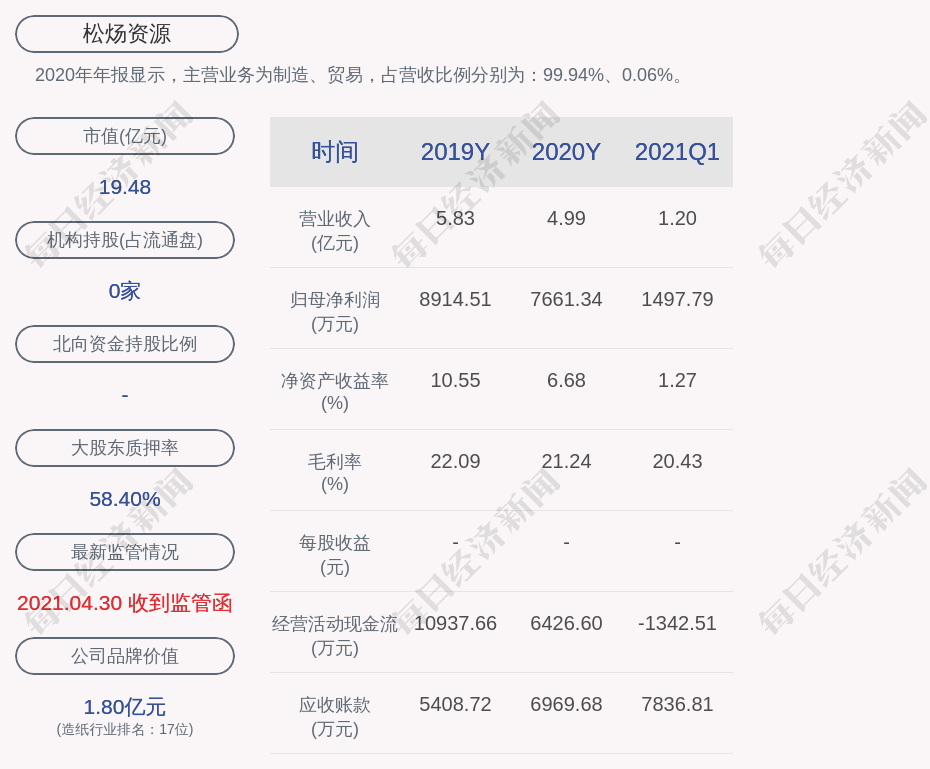Click the 毛利率 row label

pos(335,472)
